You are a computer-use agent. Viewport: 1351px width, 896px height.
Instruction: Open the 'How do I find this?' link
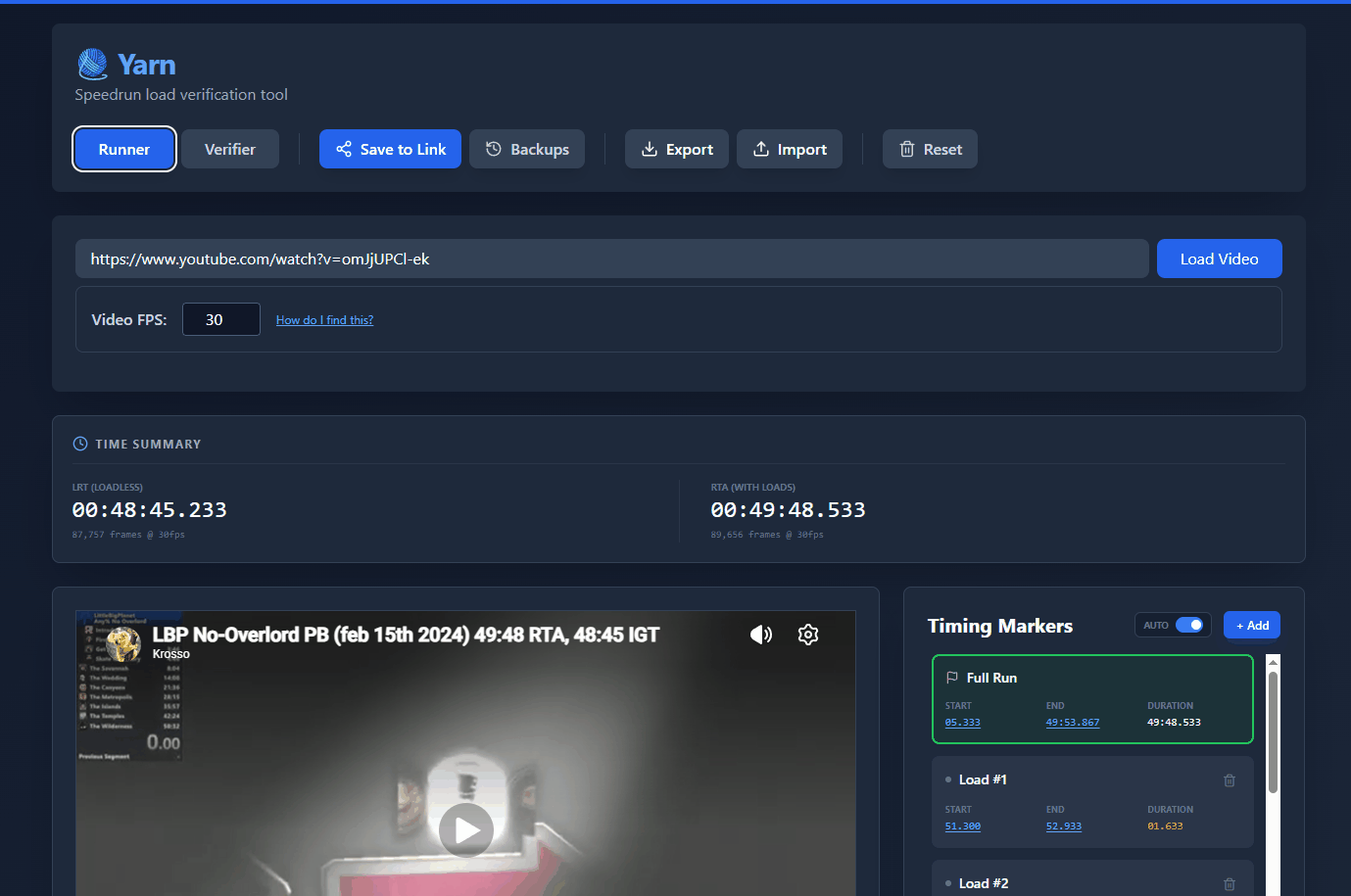pyautogui.click(x=324, y=320)
